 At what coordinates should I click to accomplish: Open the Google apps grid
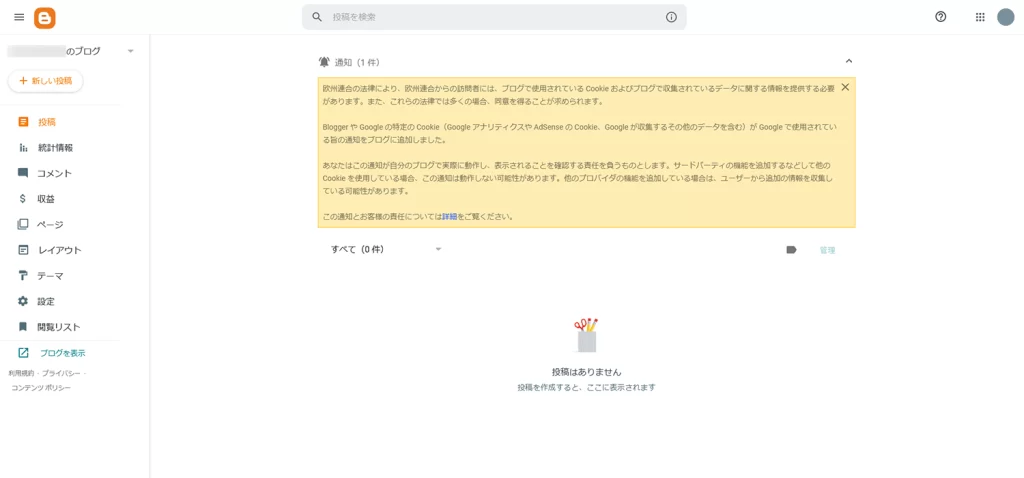point(980,17)
